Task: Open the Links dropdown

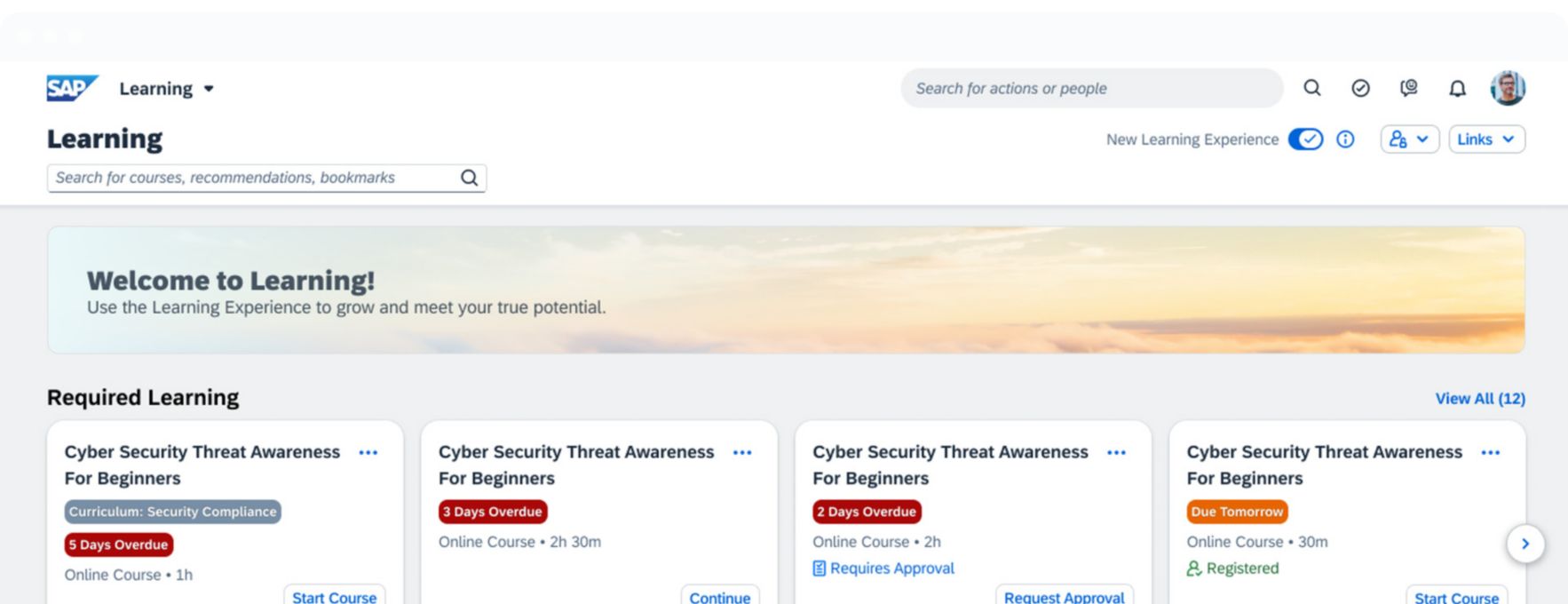Action: 1486,139
